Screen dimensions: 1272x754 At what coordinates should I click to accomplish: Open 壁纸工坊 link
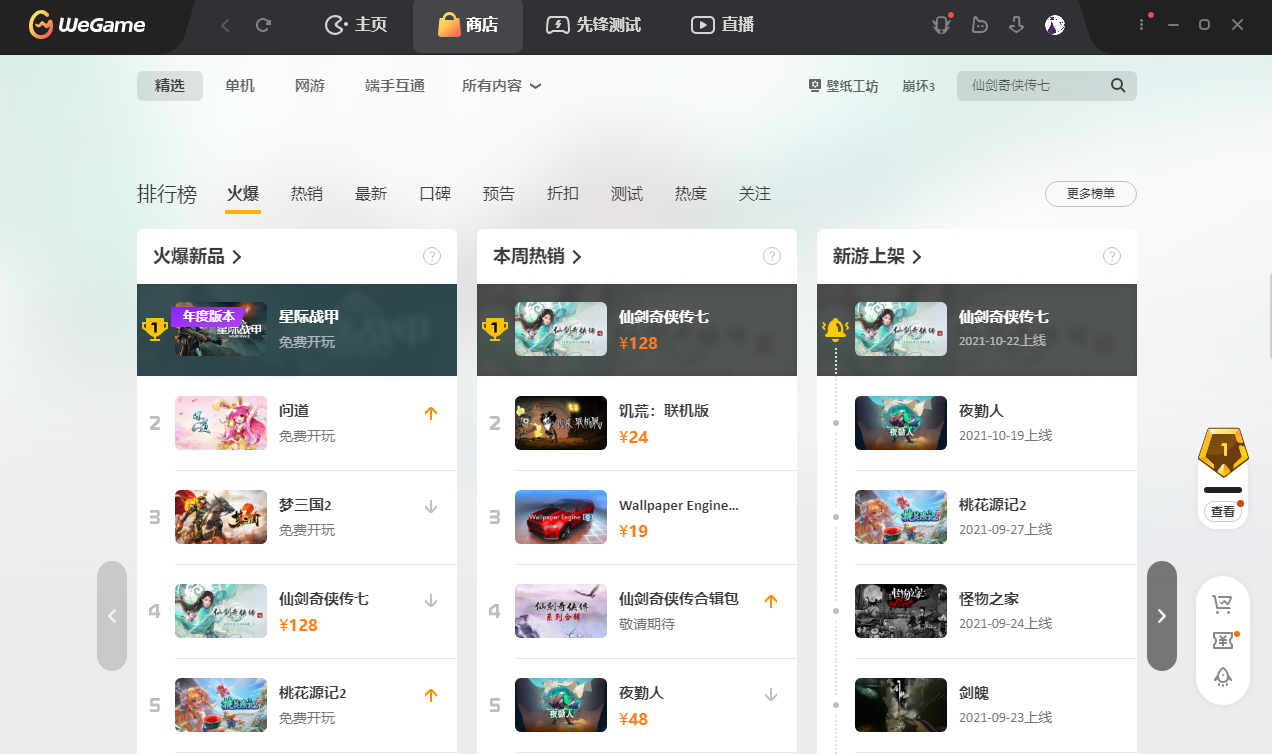tap(843, 86)
